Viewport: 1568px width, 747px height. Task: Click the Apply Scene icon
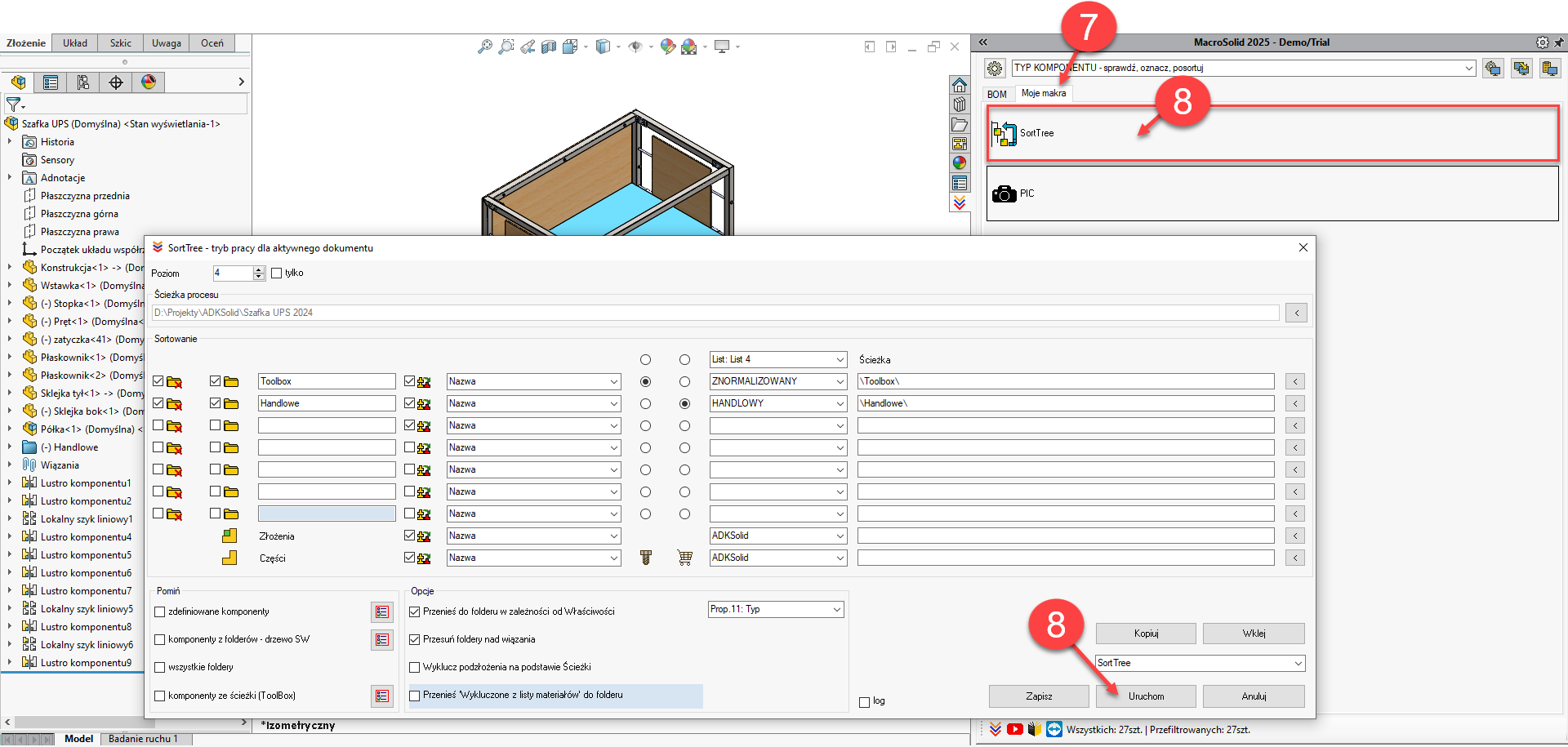pyautogui.click(x=689, y=47)
